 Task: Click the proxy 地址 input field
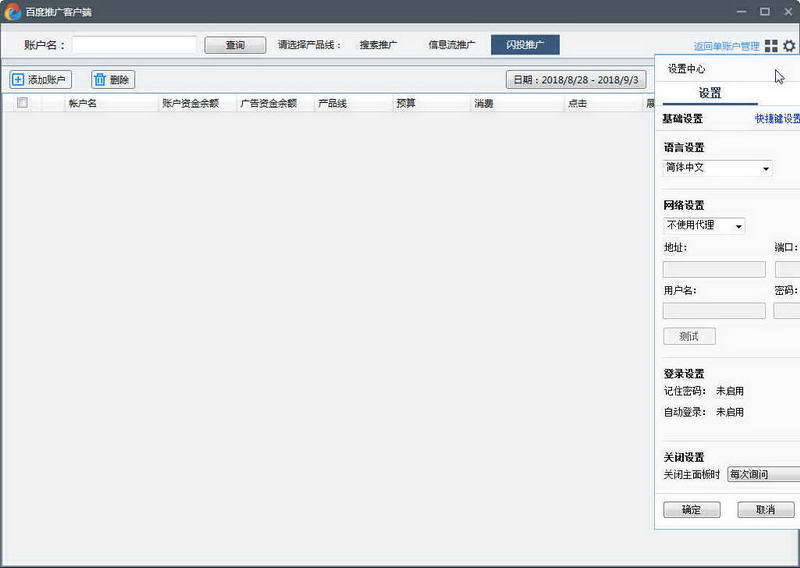click(714, 269)
